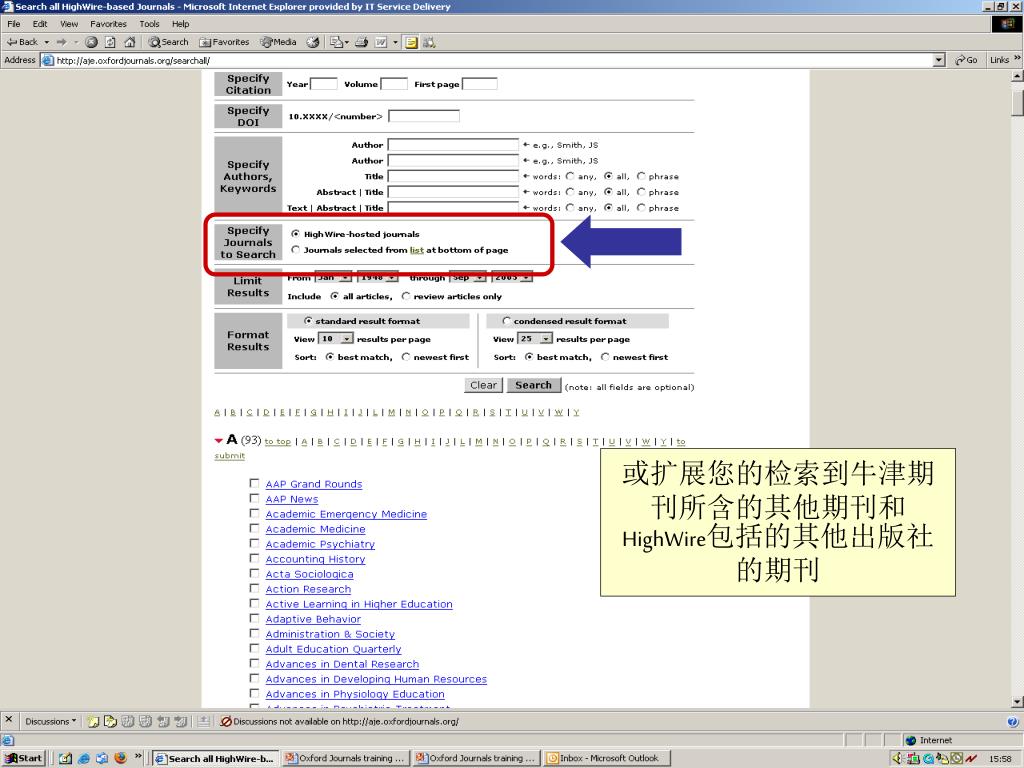Open the Acta Sociologica link
Image resolution: width=1024 pixels, height=768 pixels.
click(x=310, y=574)
